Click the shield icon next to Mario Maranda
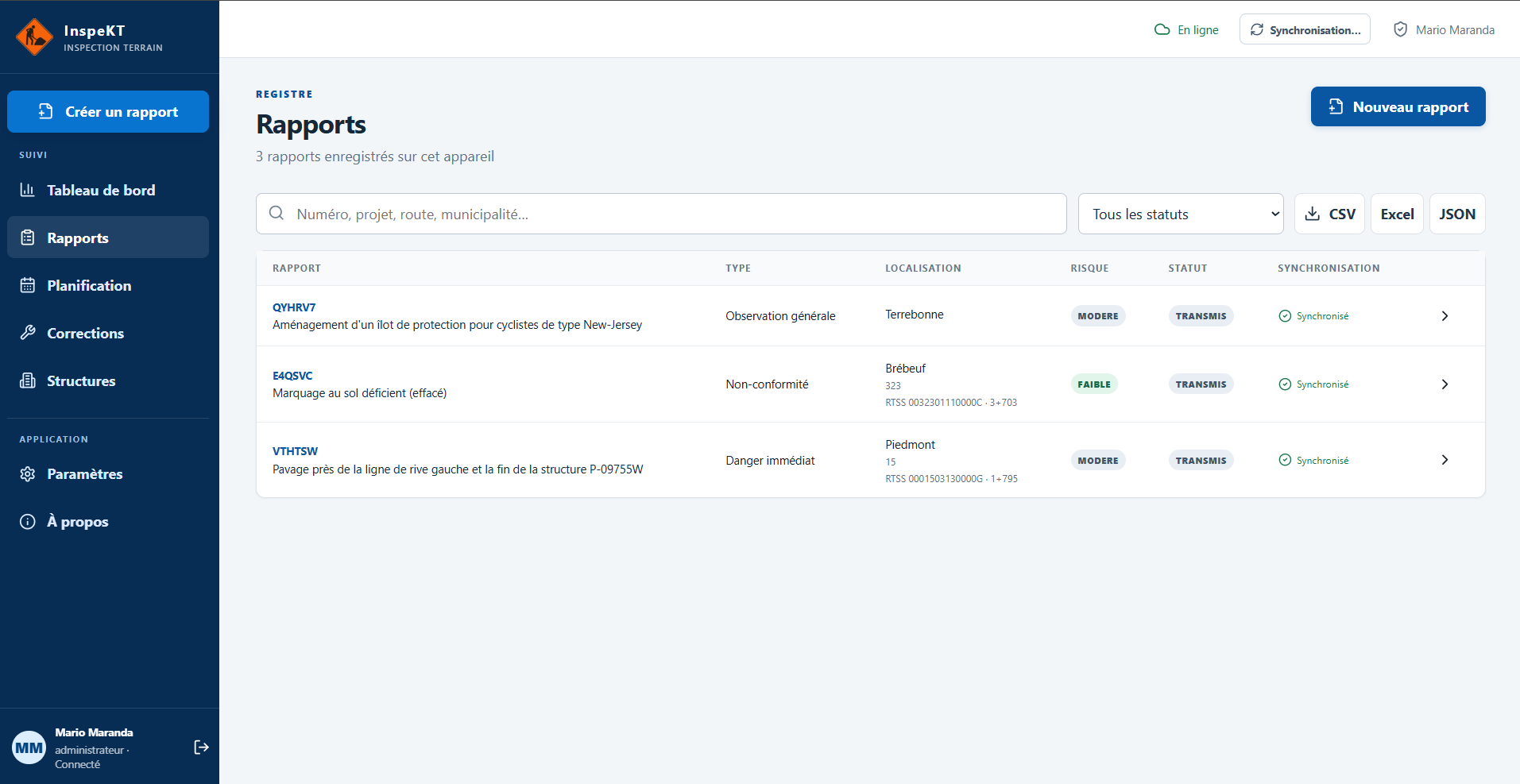 [1401, 30]
